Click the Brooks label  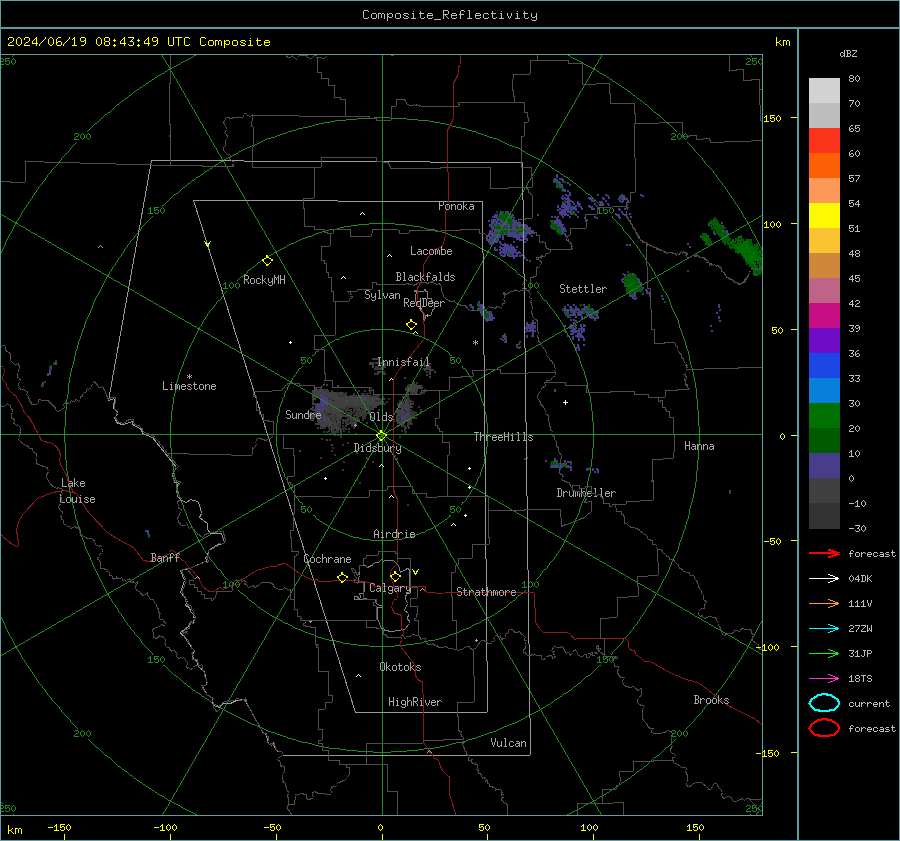point(711,700)
